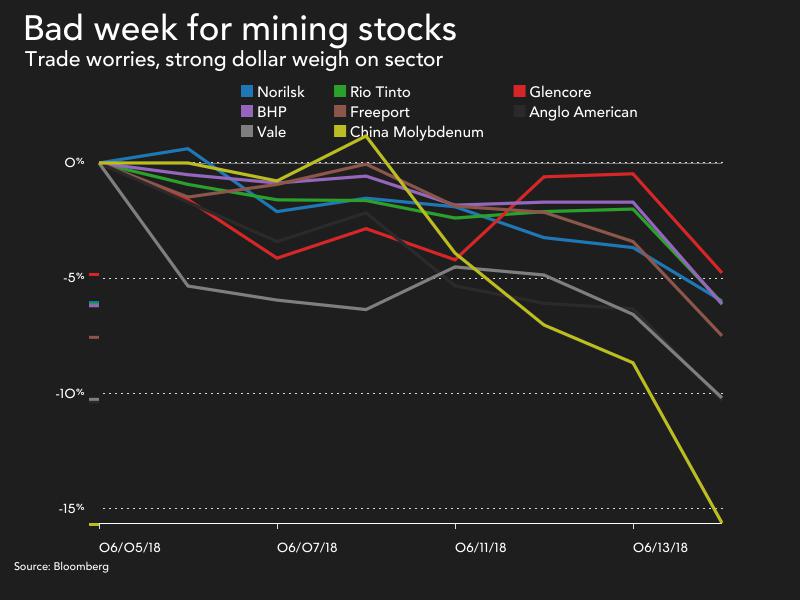Click the 0% y-axis label
800x600 pixels.
pos(75,162)
